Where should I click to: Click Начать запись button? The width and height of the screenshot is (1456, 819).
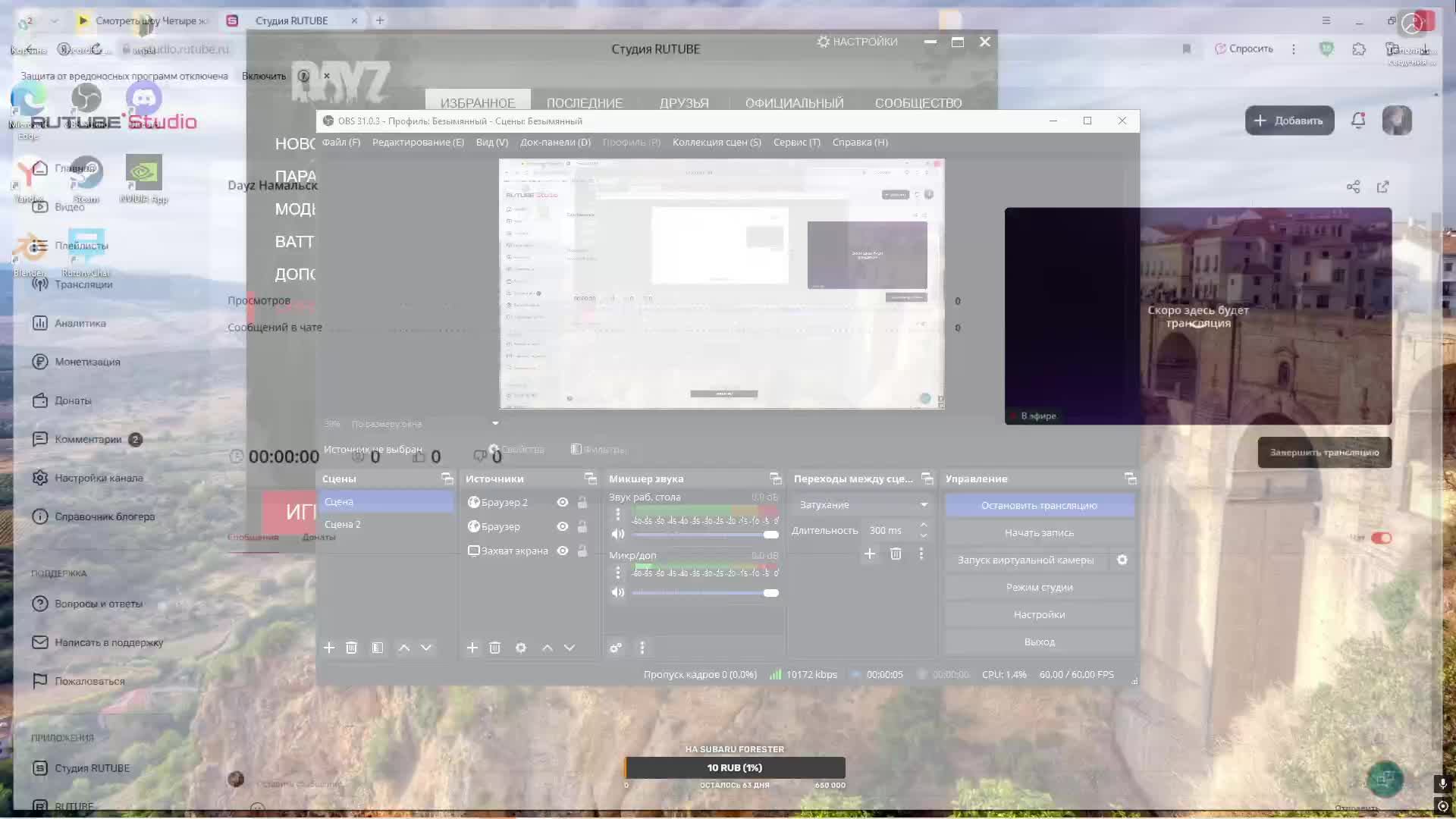[x=1039, y=532]
